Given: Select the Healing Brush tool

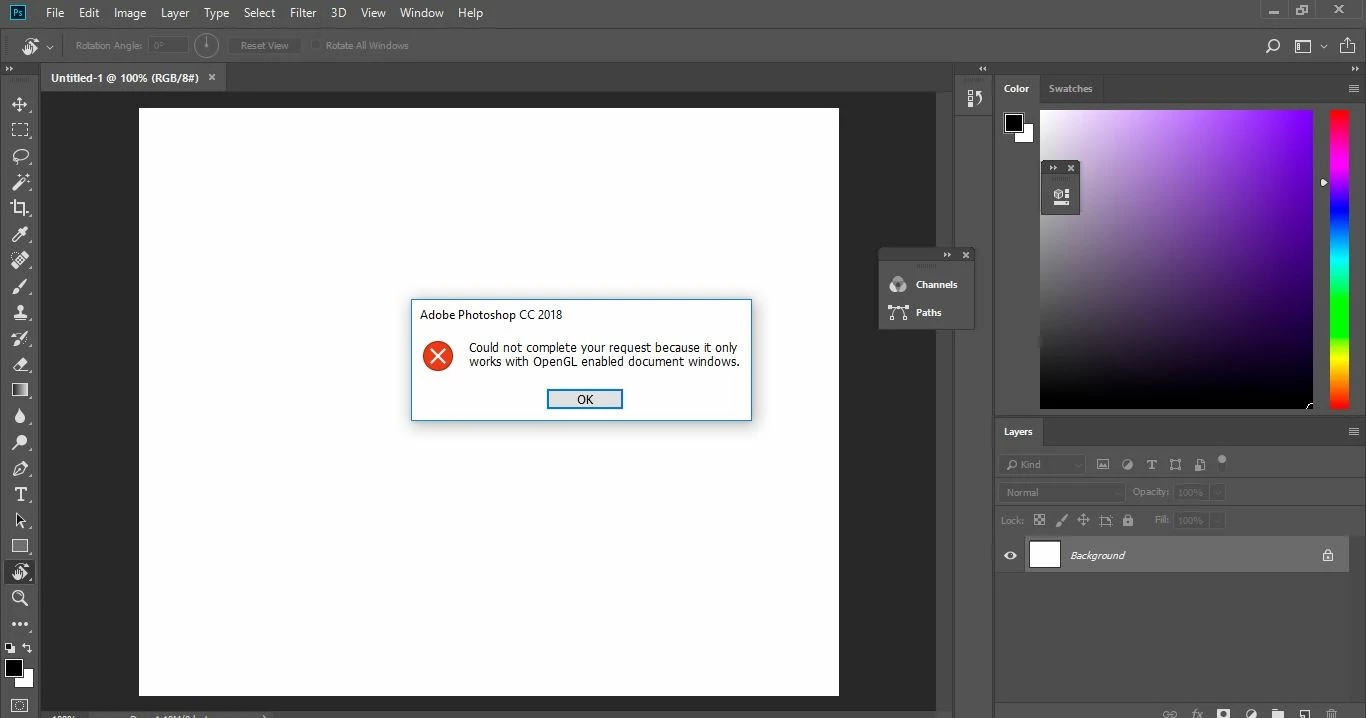Looking at the screenshot, I should (20, 260).
